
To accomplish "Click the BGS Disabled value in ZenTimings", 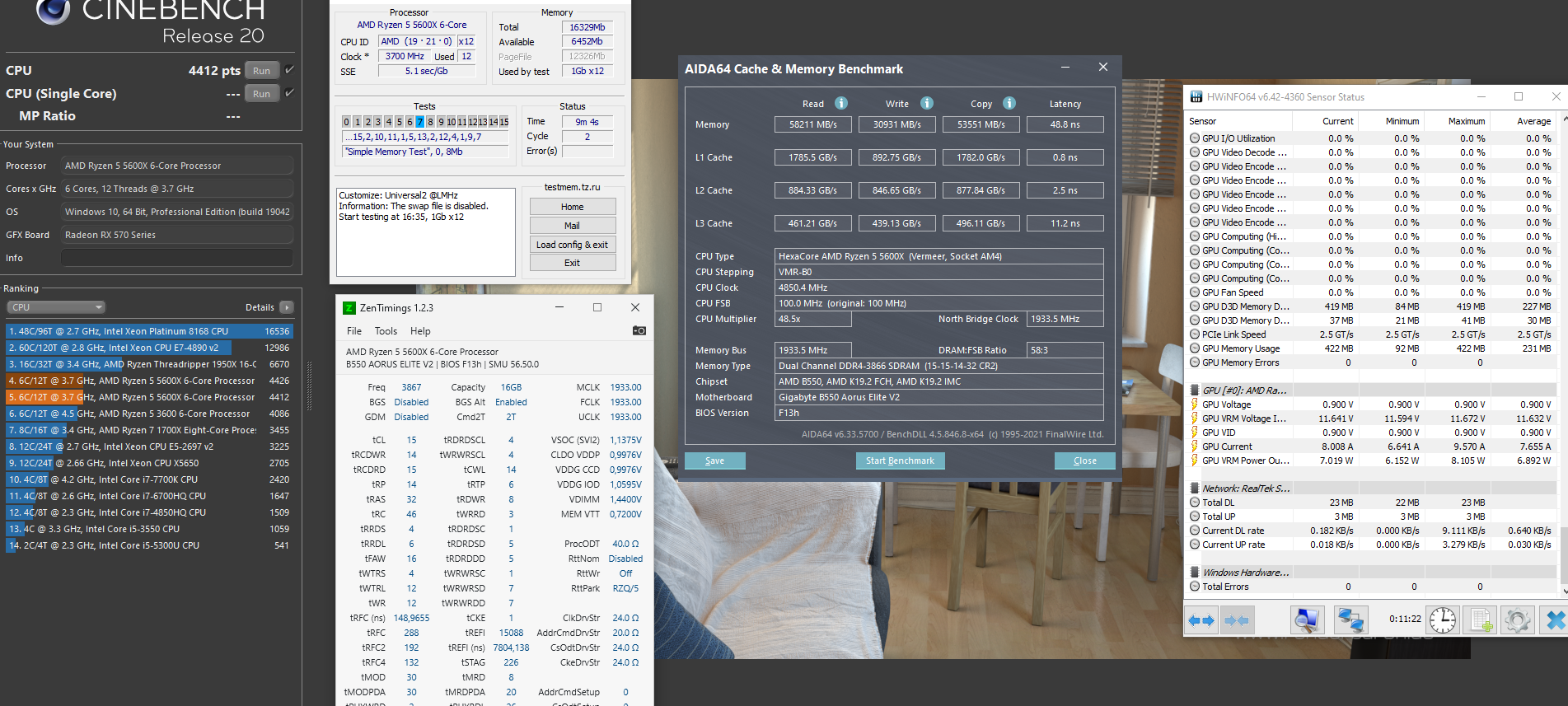I will pos(411,402).
